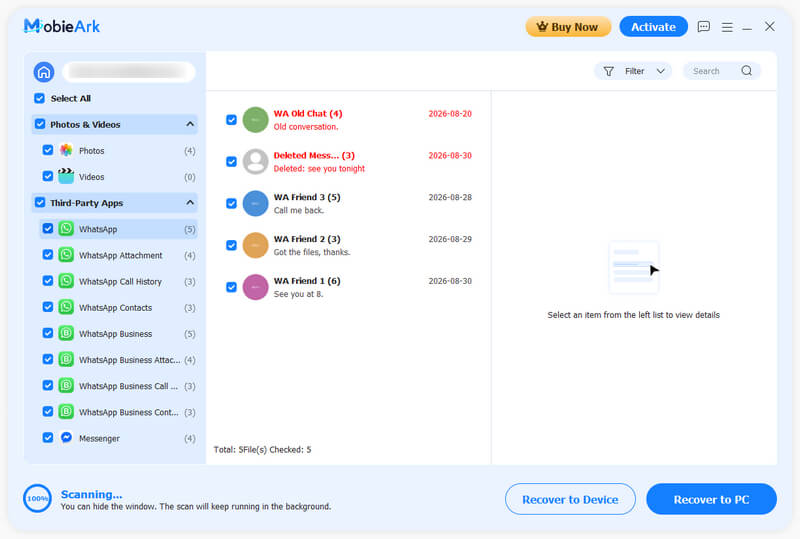Image resolution: width=800 pixels, height=539 pixels.
Task: Uncheck the Deleted Mess... conversation checkbox
Action: click(232, 162)
